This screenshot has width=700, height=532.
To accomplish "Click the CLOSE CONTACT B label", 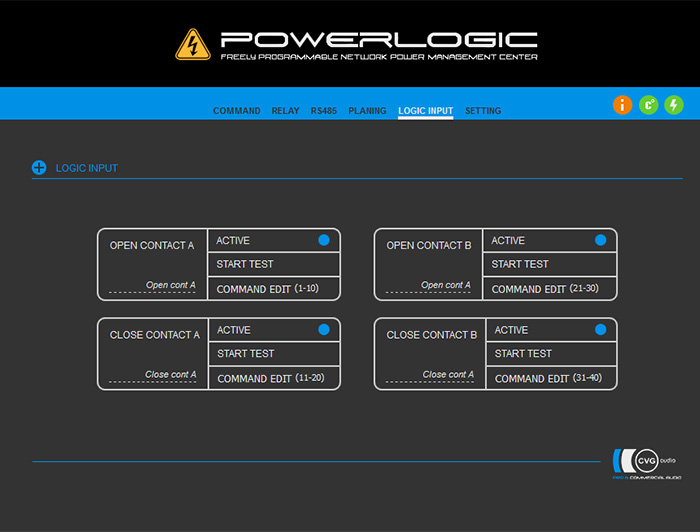I will 432,335.
